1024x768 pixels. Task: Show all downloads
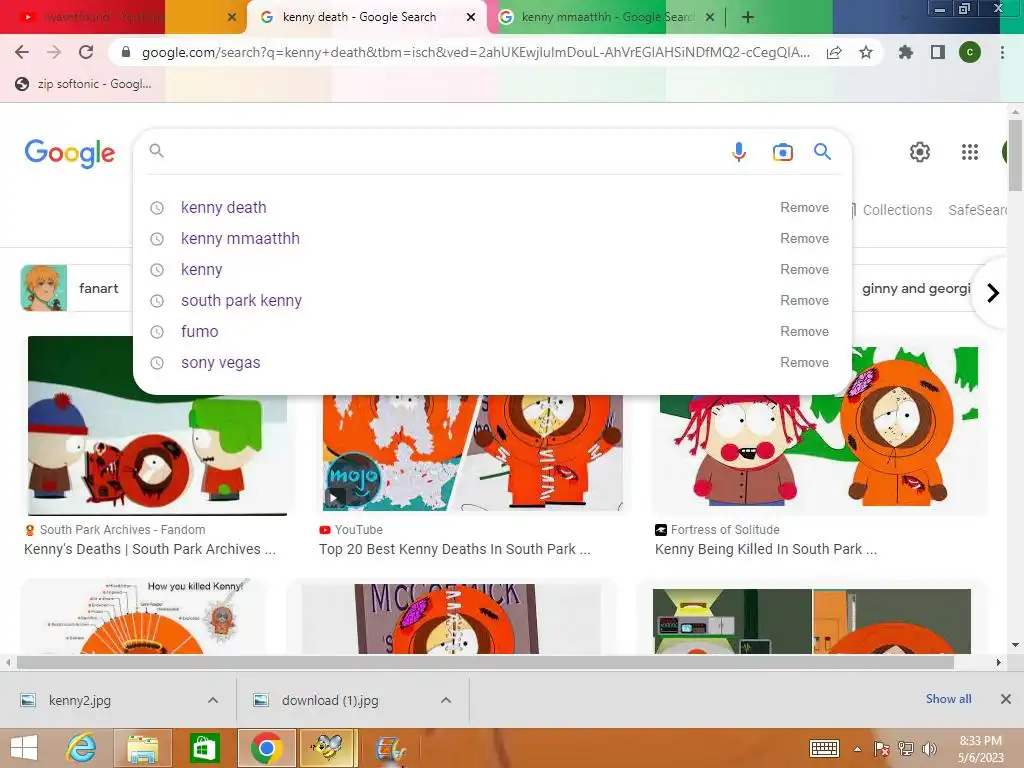pyautogui.click(x=948, y=699)
